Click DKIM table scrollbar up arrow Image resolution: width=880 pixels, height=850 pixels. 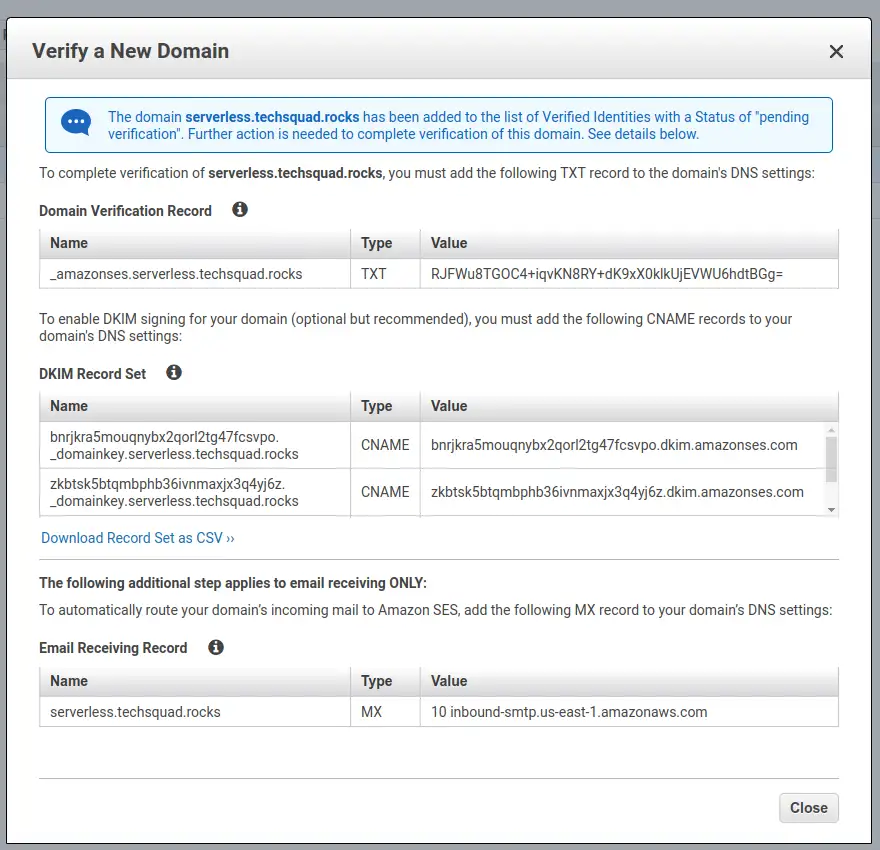[x=831, y=430]
